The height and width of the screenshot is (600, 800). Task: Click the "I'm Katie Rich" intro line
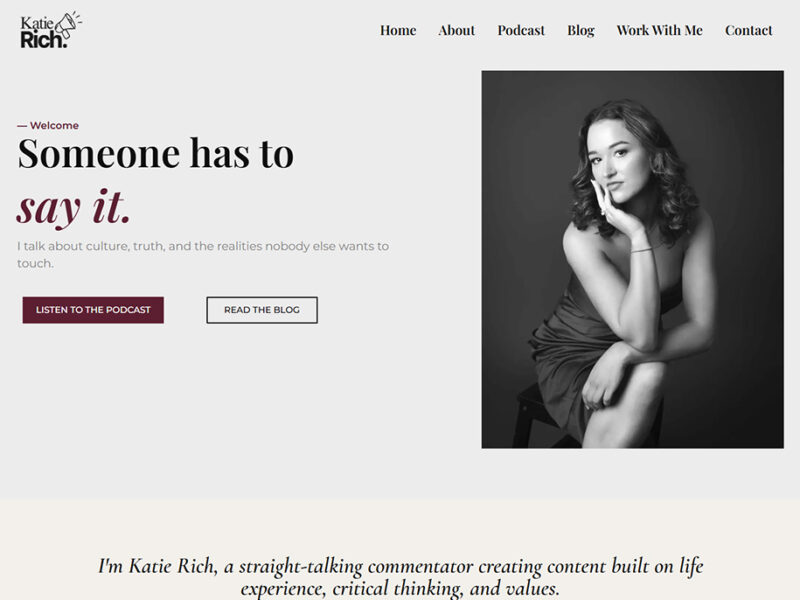point(400,566)
